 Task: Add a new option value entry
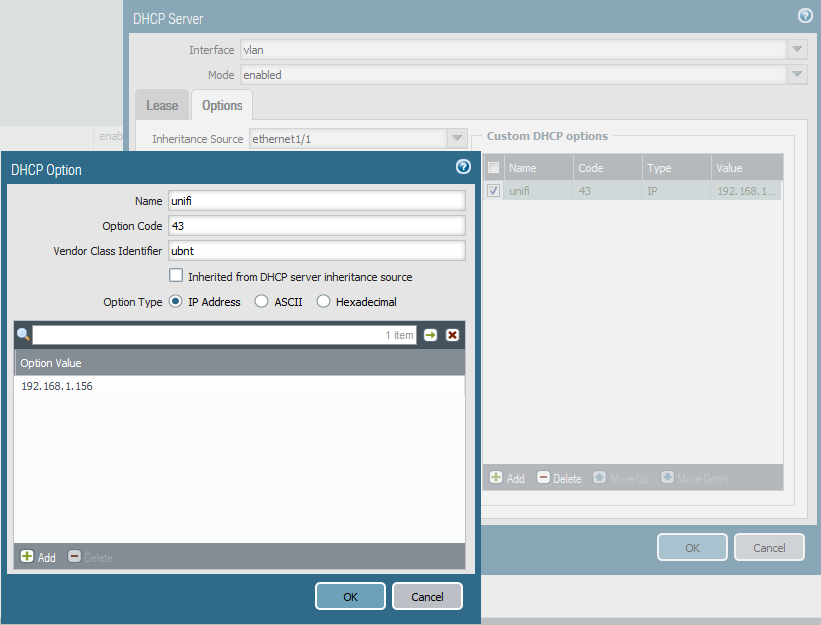click(x=38, y=557)
